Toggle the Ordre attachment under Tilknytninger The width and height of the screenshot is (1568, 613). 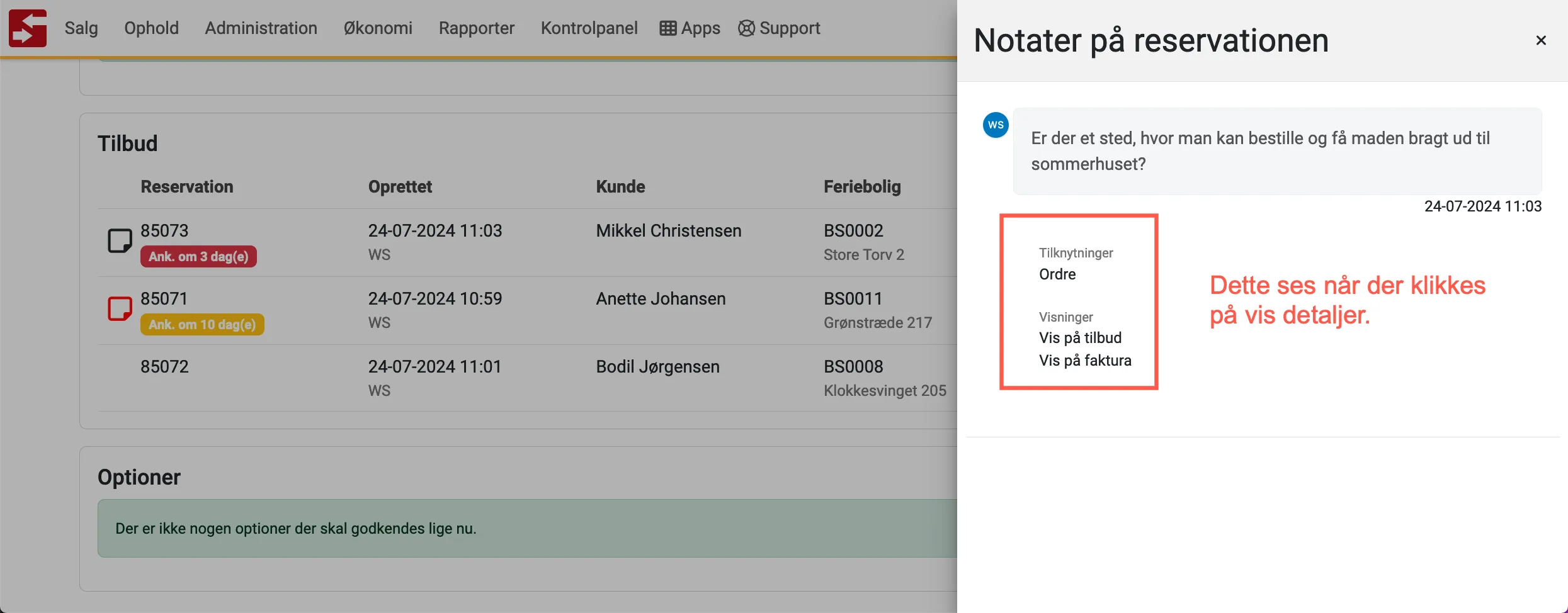[1057, 274]
